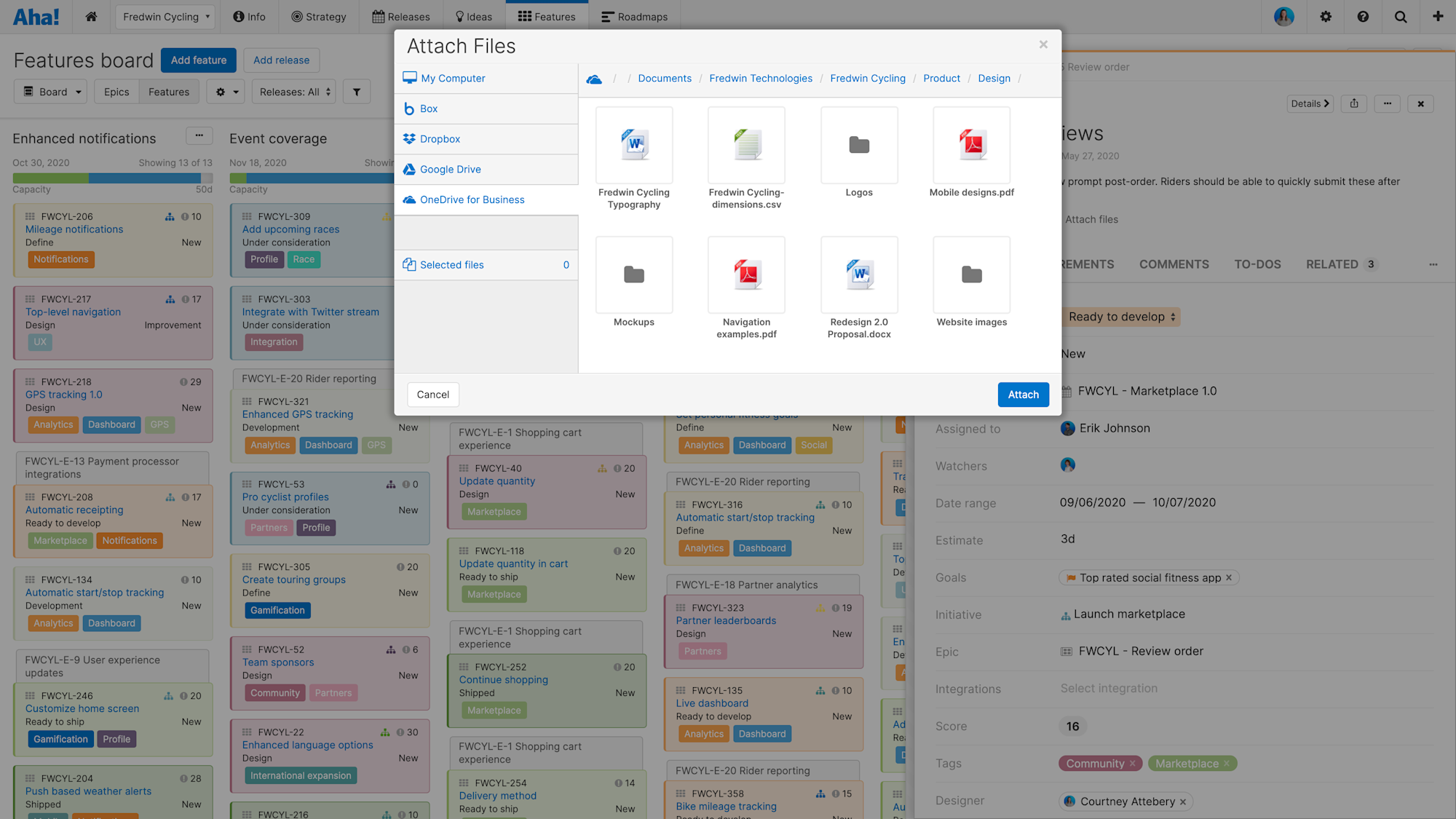Switch to the Comments tab
This screenshot has height=819, width=1456.
pyautogui.click(x=1174, y=264)
